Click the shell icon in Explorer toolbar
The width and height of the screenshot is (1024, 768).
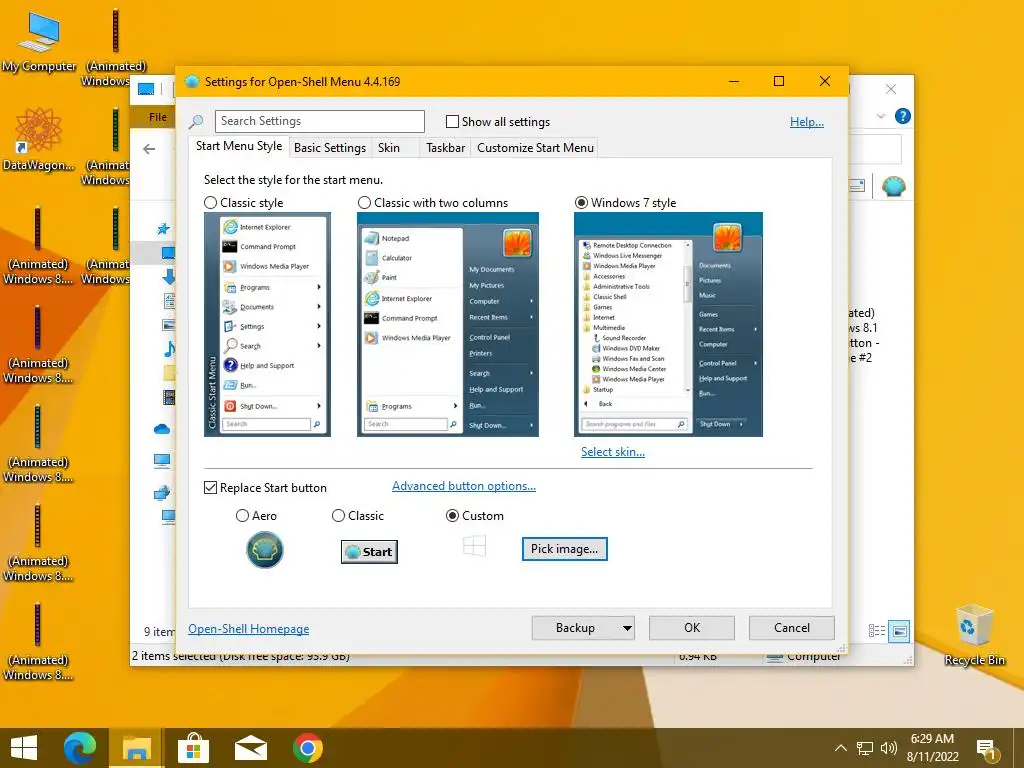tap(893, 187)
